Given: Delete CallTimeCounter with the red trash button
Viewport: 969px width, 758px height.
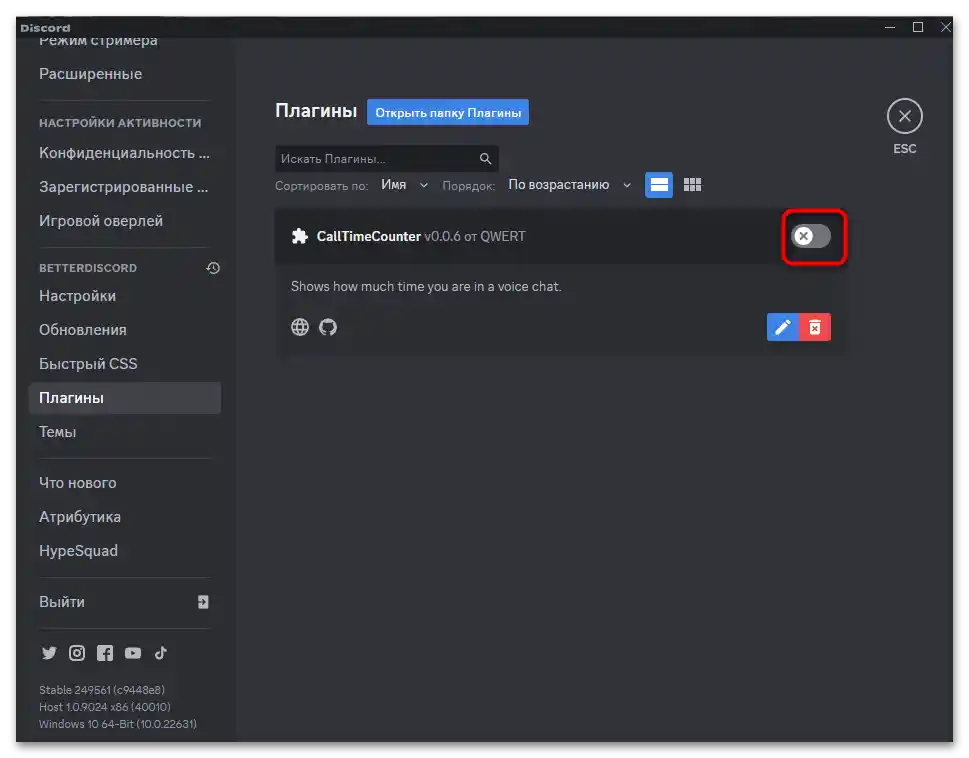Looking at the screenshot, I should pyautogui.click(x=815, y=327).
